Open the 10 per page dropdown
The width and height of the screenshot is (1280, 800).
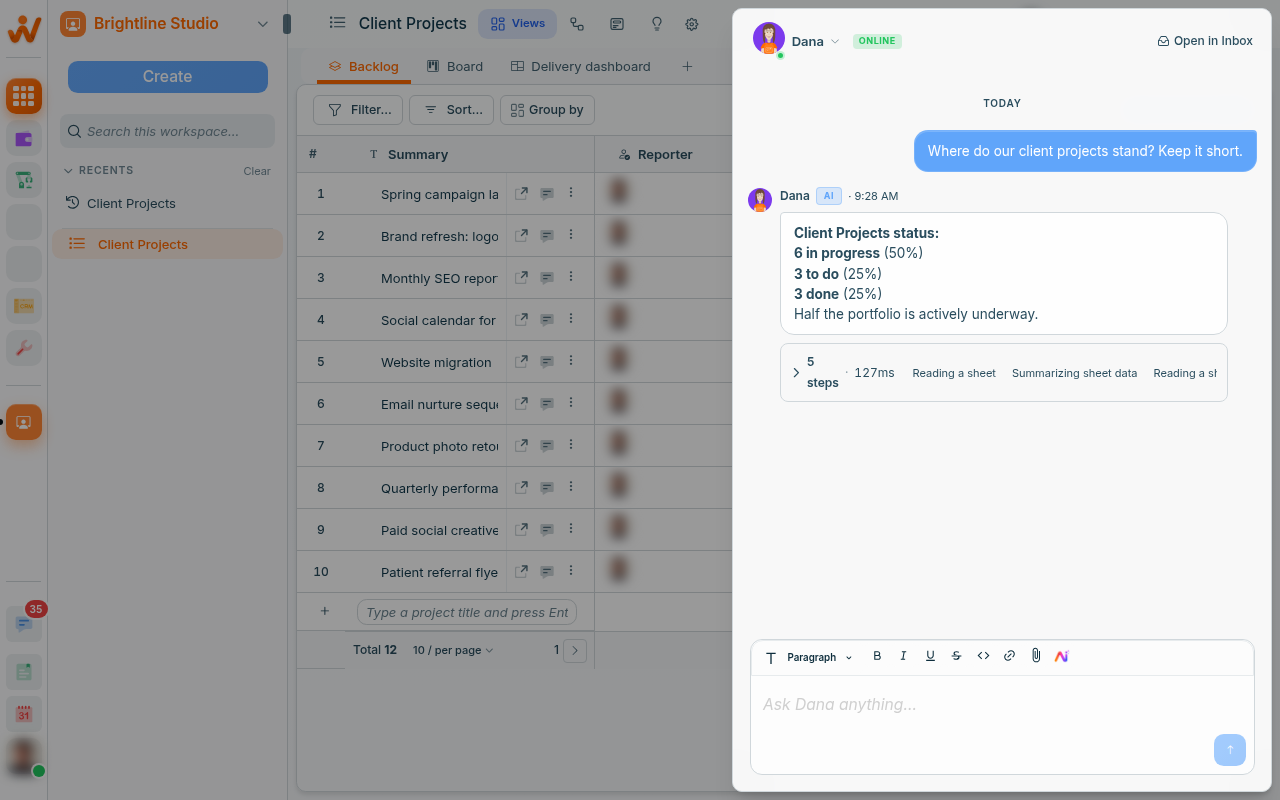point(453,650)
